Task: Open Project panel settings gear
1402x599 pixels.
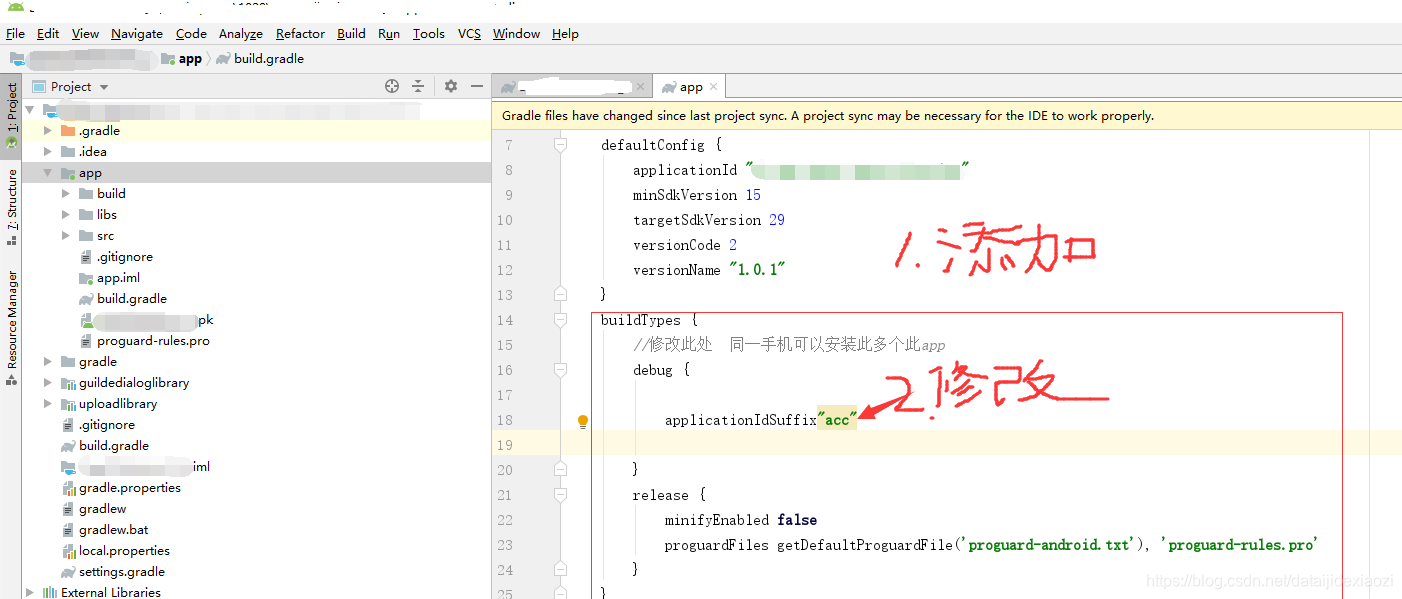Action: tap(451, 87)
